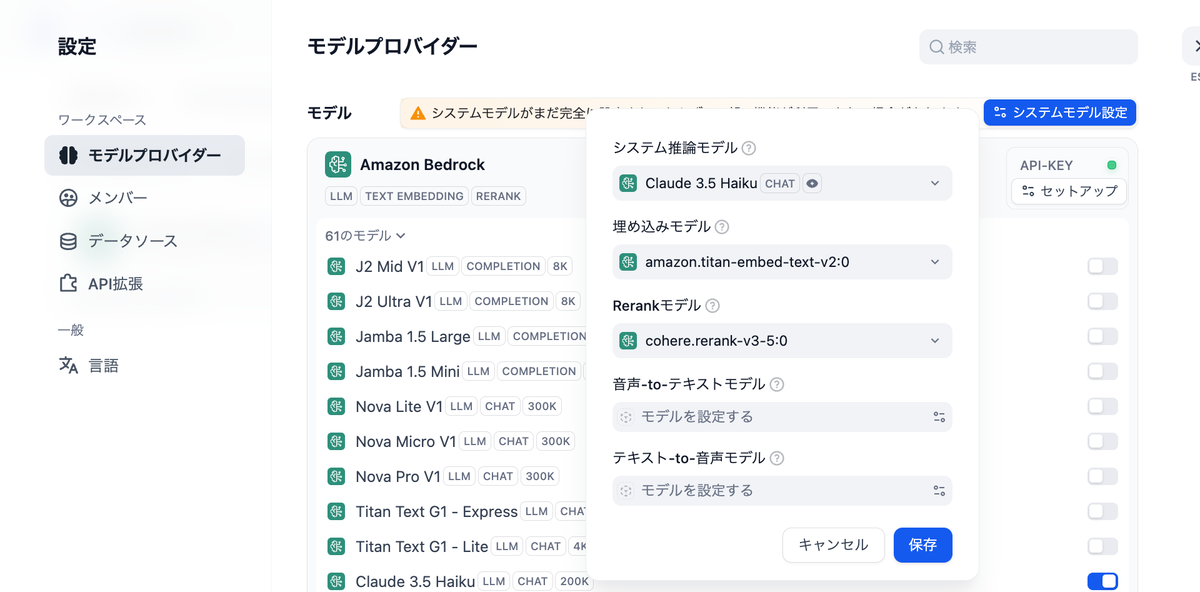The width and height of the screenshot is (1200, 592).
Task: Open the システム推論モデル dropdown
Action: coord(782,183)
